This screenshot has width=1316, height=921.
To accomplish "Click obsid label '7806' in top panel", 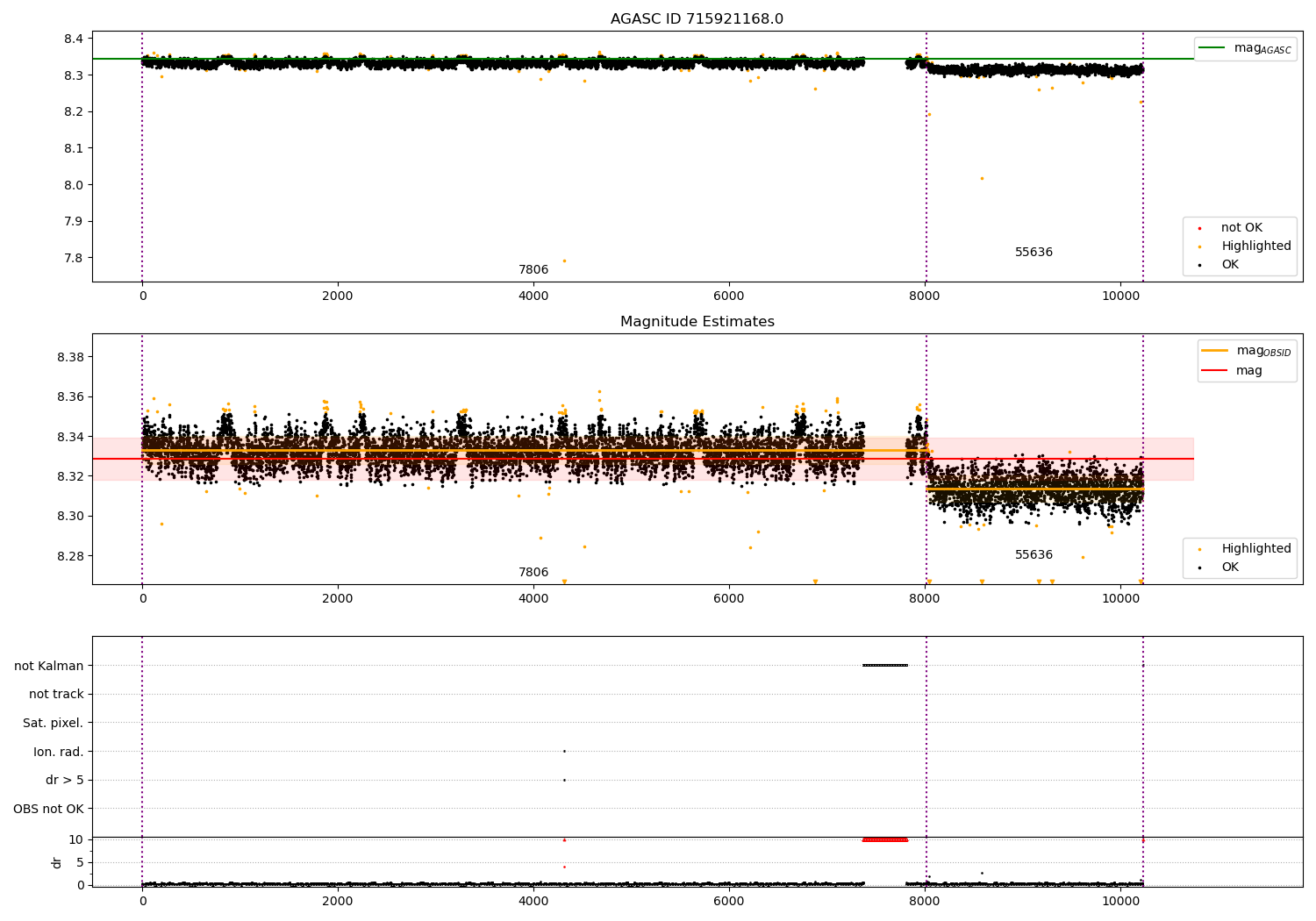I will coord(533,270).
